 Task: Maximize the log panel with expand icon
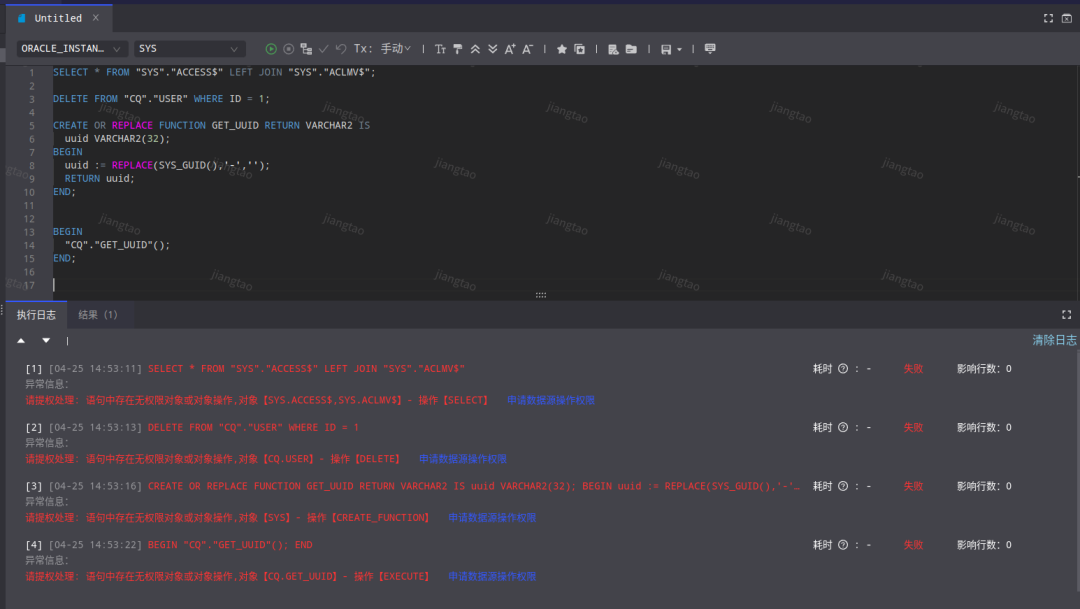point(1066,315)
